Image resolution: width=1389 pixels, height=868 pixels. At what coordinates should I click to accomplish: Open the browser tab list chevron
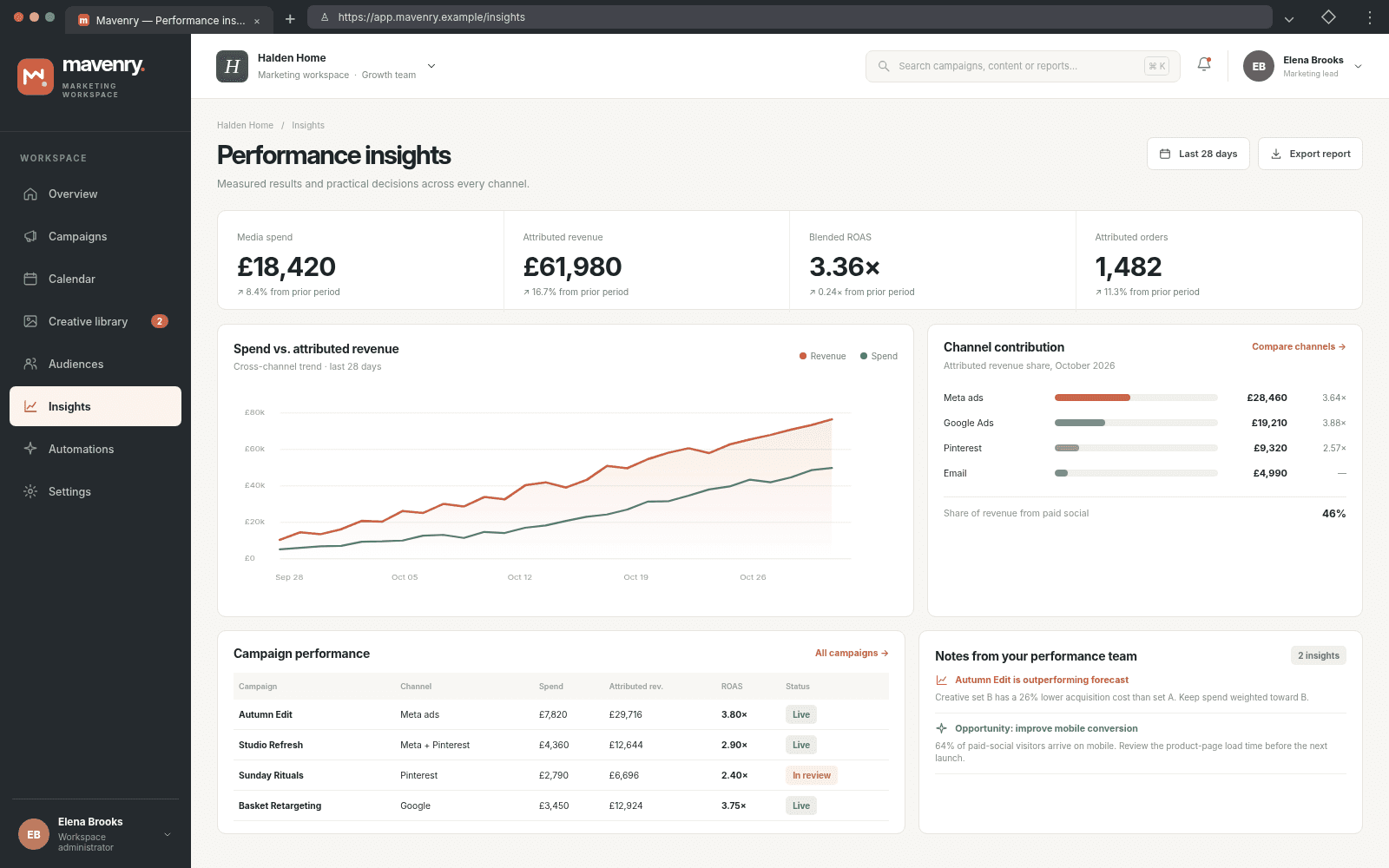tap(1289, 18)
